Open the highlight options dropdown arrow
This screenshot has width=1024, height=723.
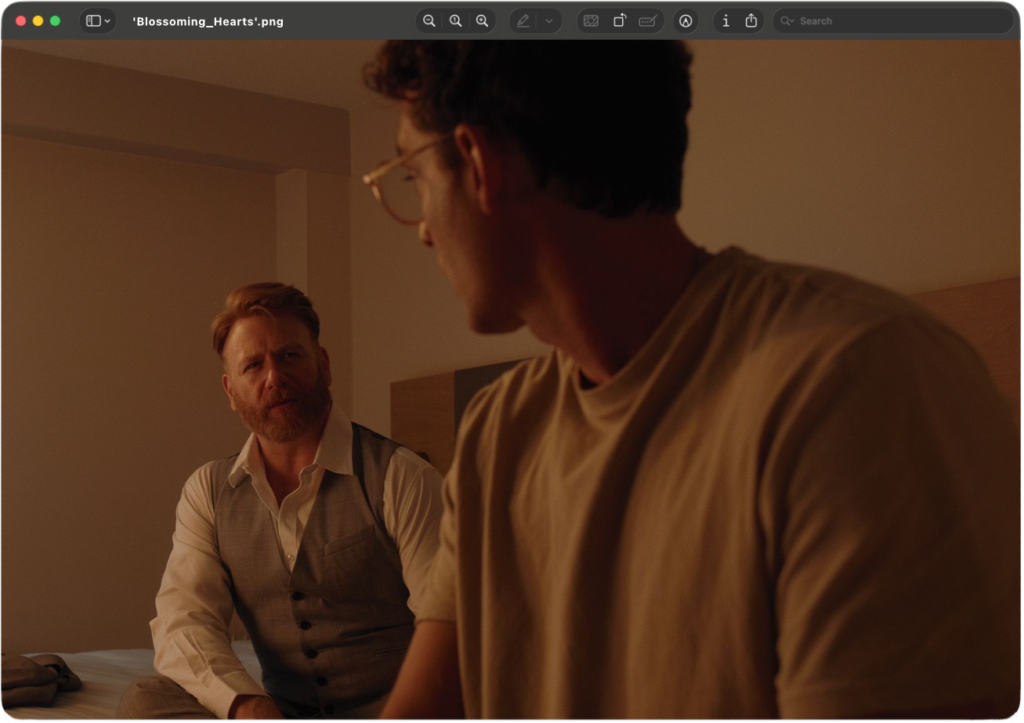click(x=549, y=21)
